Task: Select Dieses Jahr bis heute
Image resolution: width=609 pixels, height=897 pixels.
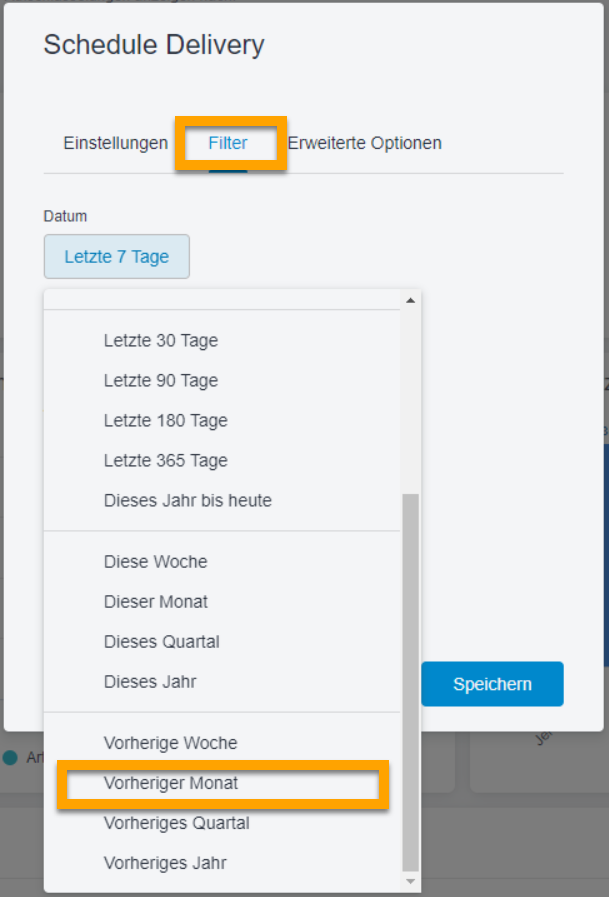Action: pyautogui.click(x=187, y=500)
